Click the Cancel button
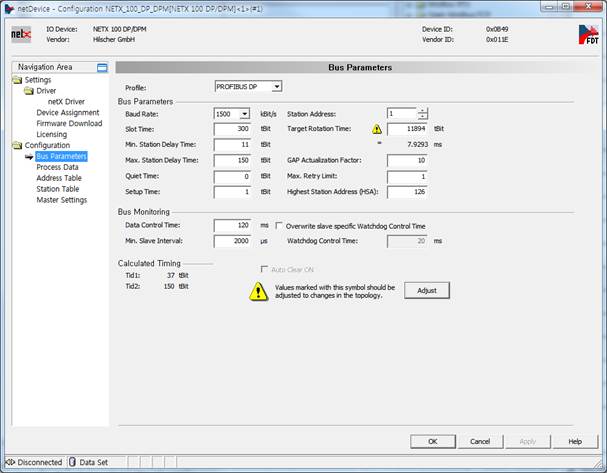Image resolution: width=607 pixels, height=473 pixels. pyautogui.click(x=480, y=442)
